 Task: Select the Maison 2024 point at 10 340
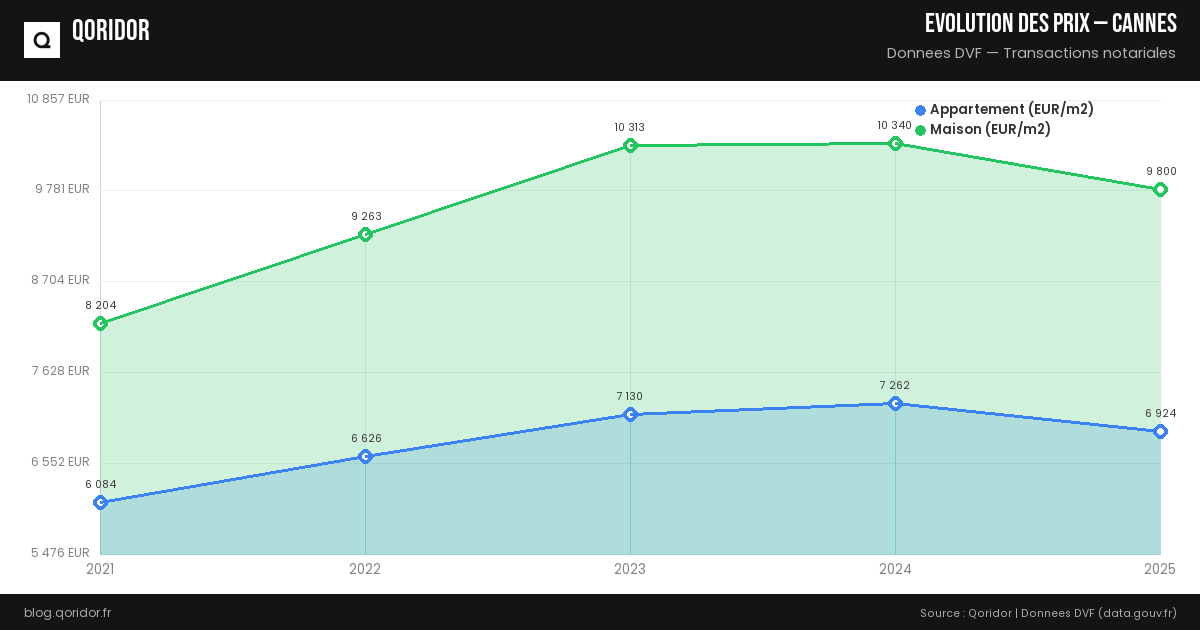point(895,143)
